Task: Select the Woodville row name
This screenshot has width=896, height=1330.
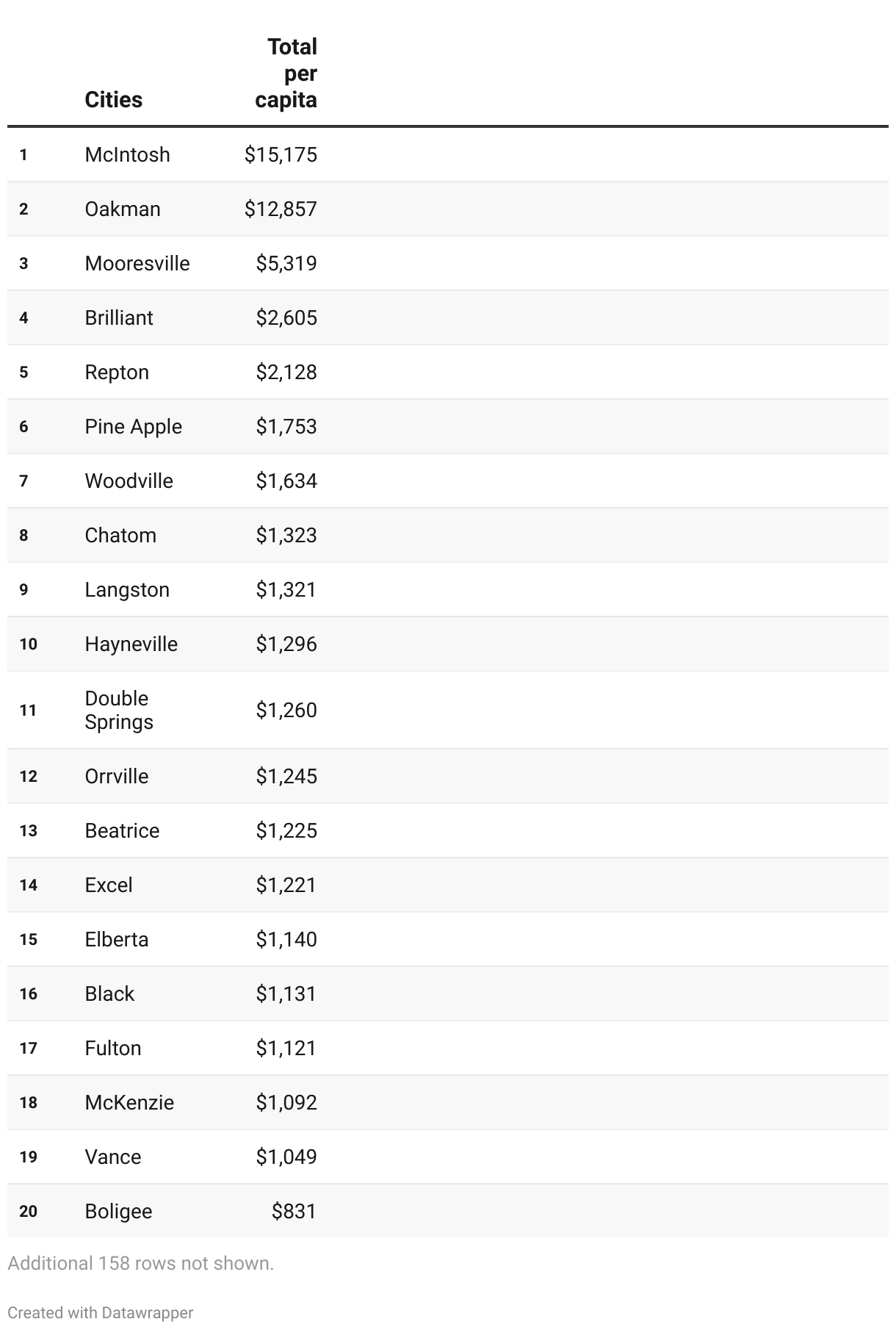Action: pos(129,481)
